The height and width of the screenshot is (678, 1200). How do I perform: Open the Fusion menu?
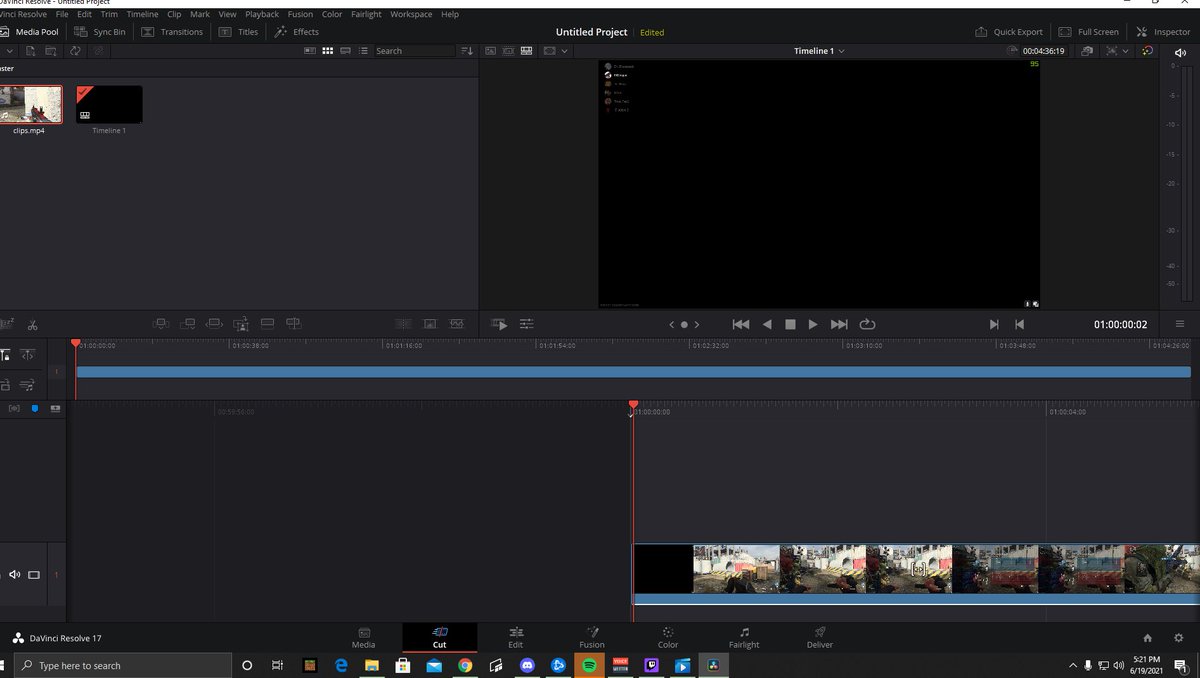tap(300, 14)
